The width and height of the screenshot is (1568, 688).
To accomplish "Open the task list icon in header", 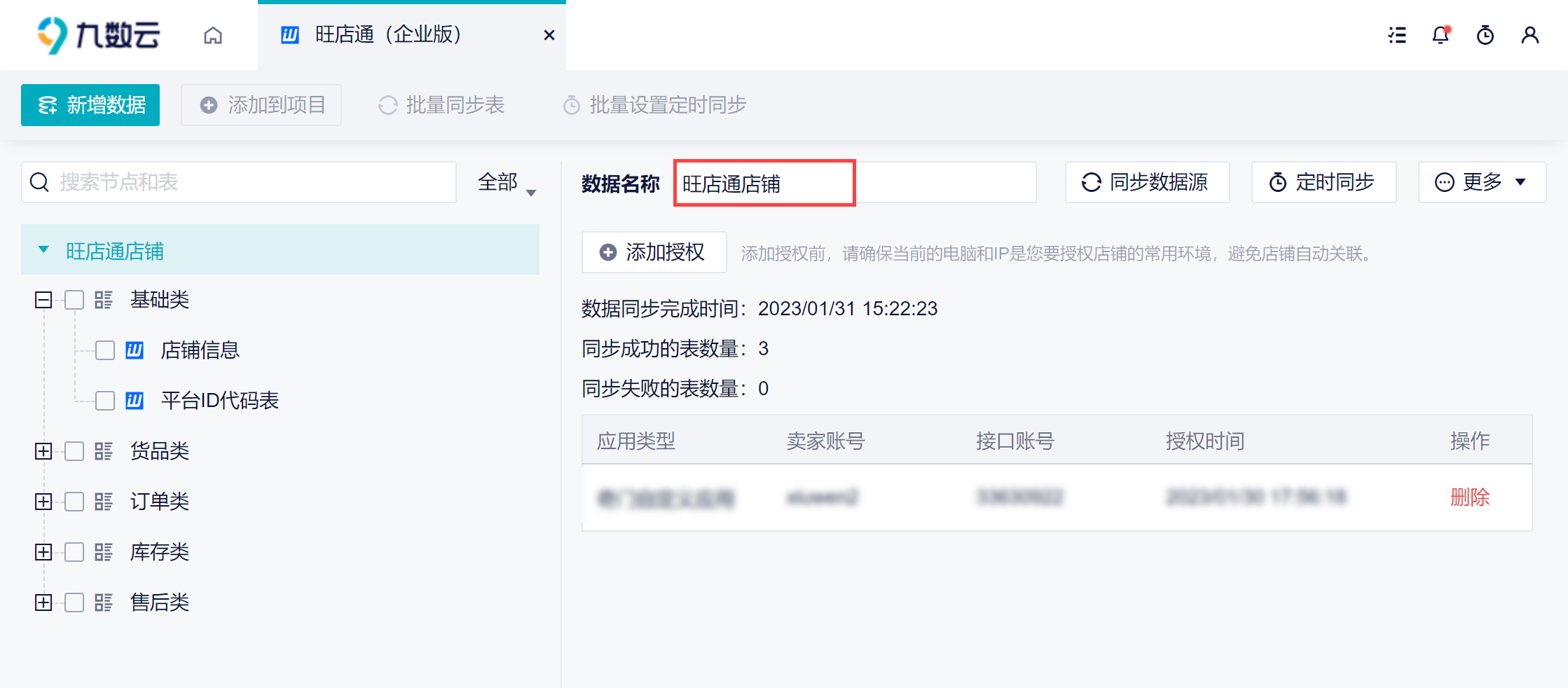I will tap(1397, 35).
